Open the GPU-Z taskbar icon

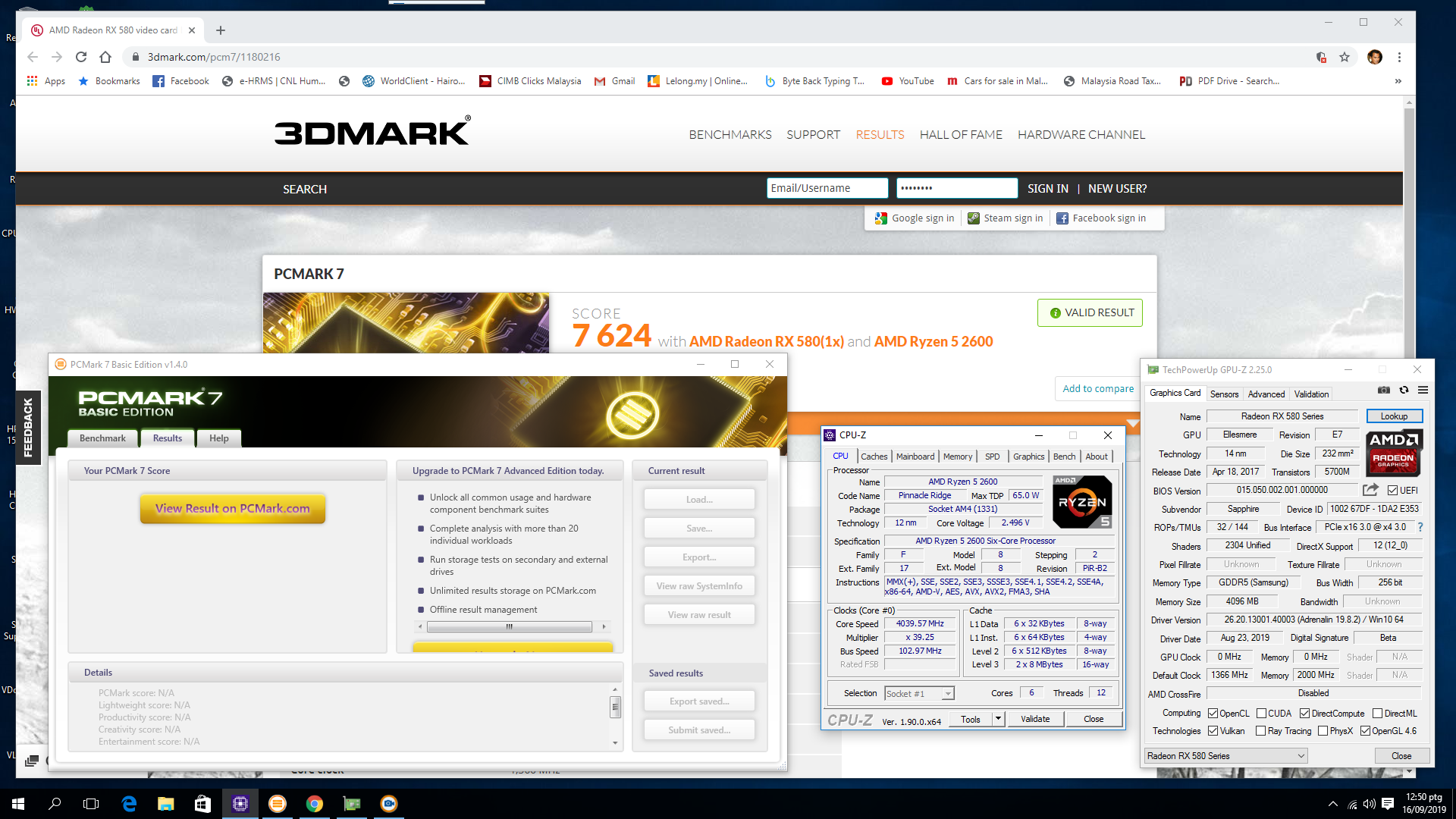click(352, 804)
